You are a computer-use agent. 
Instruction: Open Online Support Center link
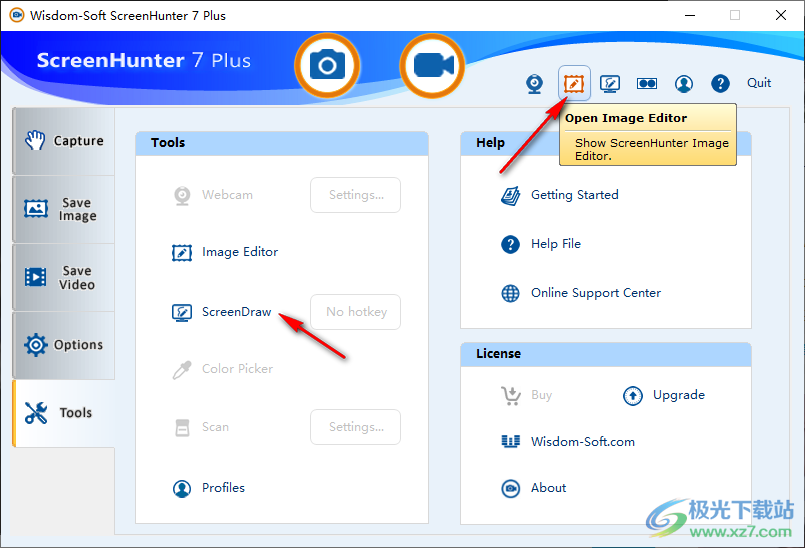point(596,293)
